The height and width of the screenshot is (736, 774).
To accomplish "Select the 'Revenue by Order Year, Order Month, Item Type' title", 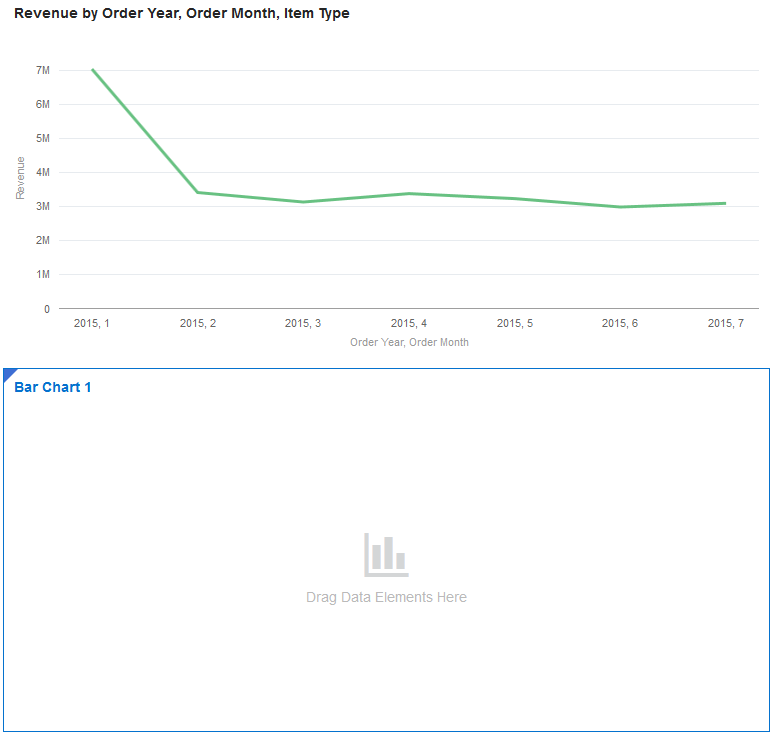I will tap(182, 13).
